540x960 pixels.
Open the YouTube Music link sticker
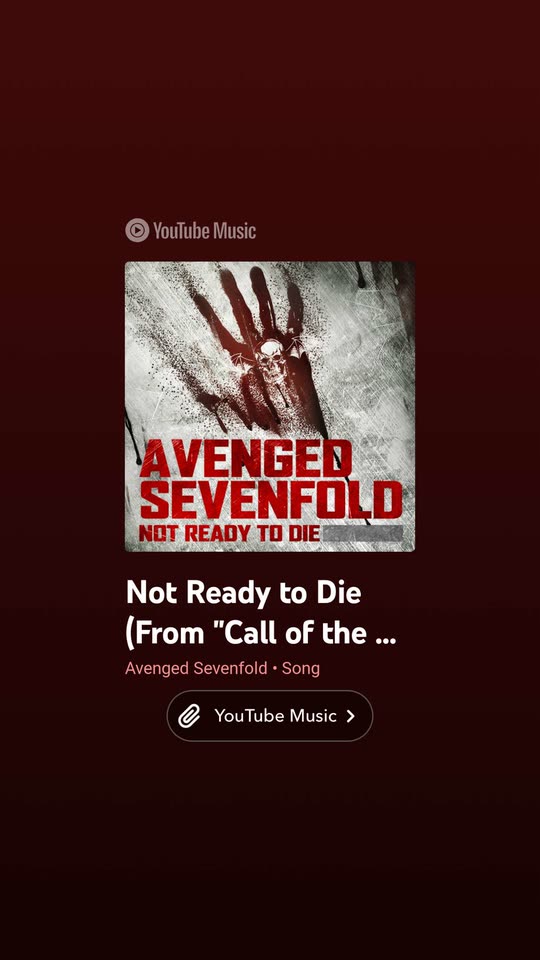click(270, 716)
